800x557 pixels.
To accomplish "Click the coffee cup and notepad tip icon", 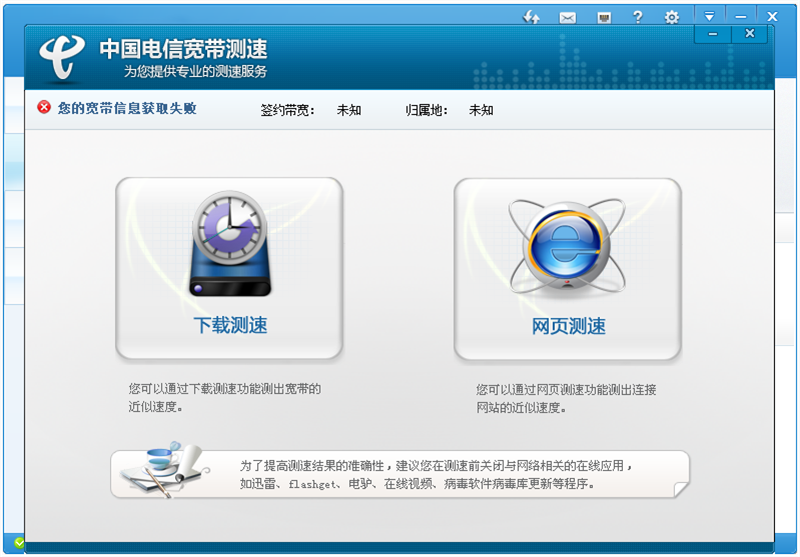I will [x=164, y=469].
